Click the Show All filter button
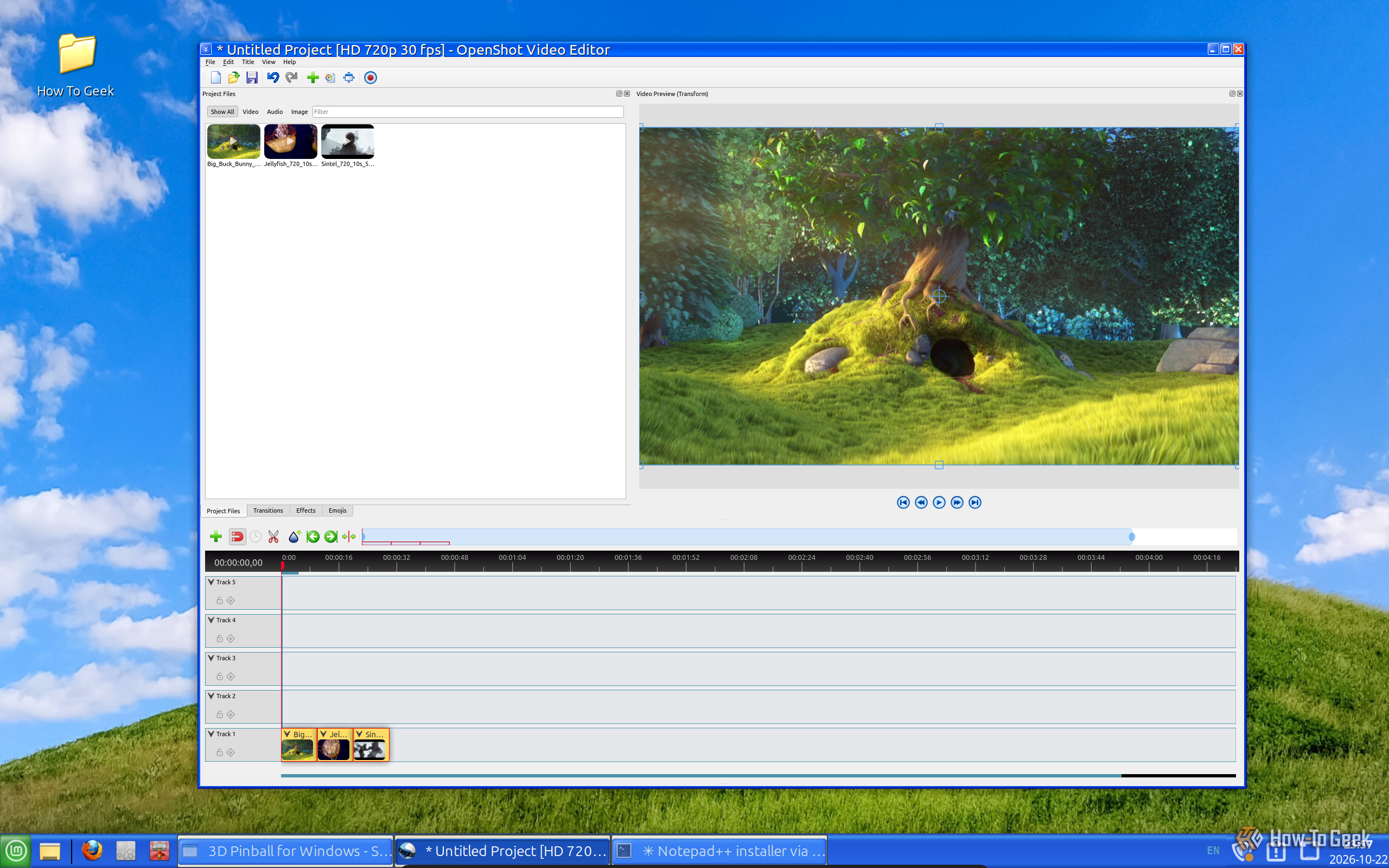 coord(222,112)
